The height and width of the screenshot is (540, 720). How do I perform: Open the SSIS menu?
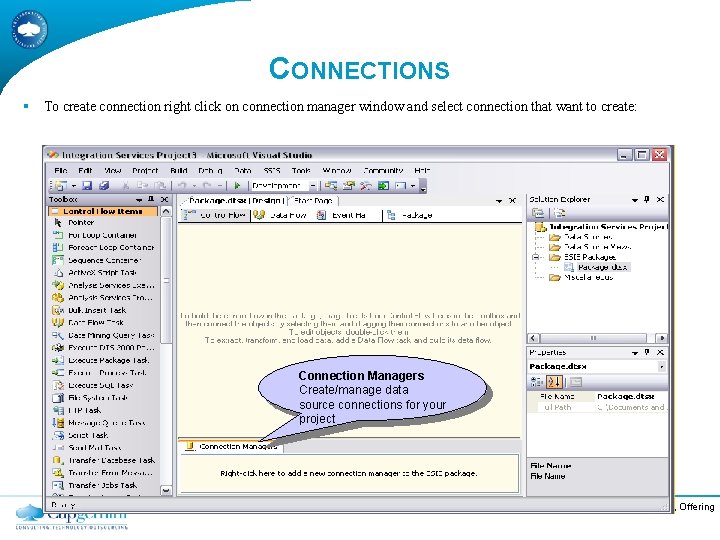[272, 170]
